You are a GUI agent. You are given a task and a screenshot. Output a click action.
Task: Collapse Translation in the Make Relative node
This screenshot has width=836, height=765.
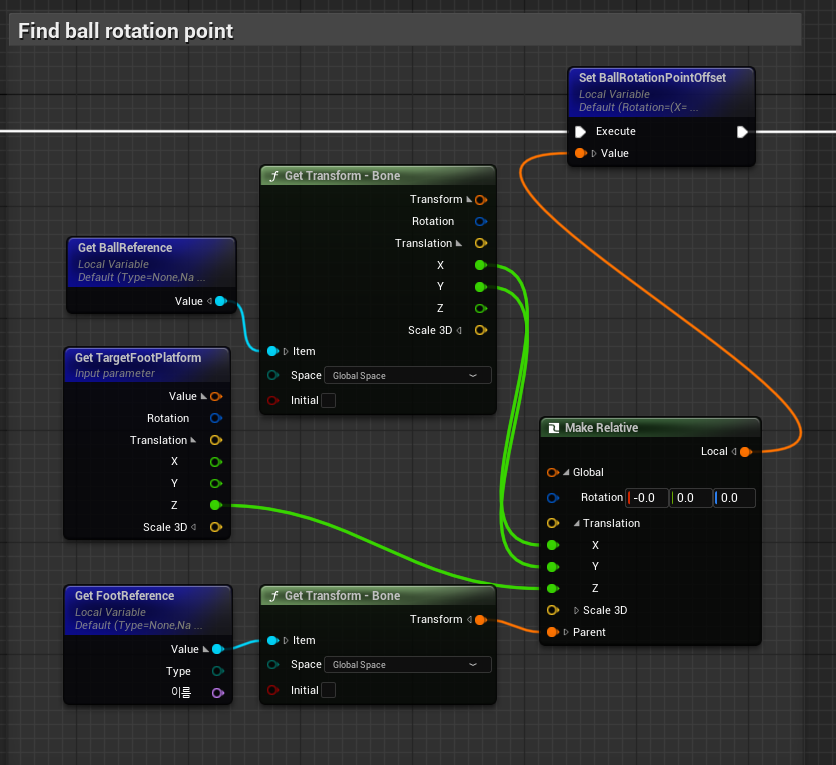tap(577, 523)
